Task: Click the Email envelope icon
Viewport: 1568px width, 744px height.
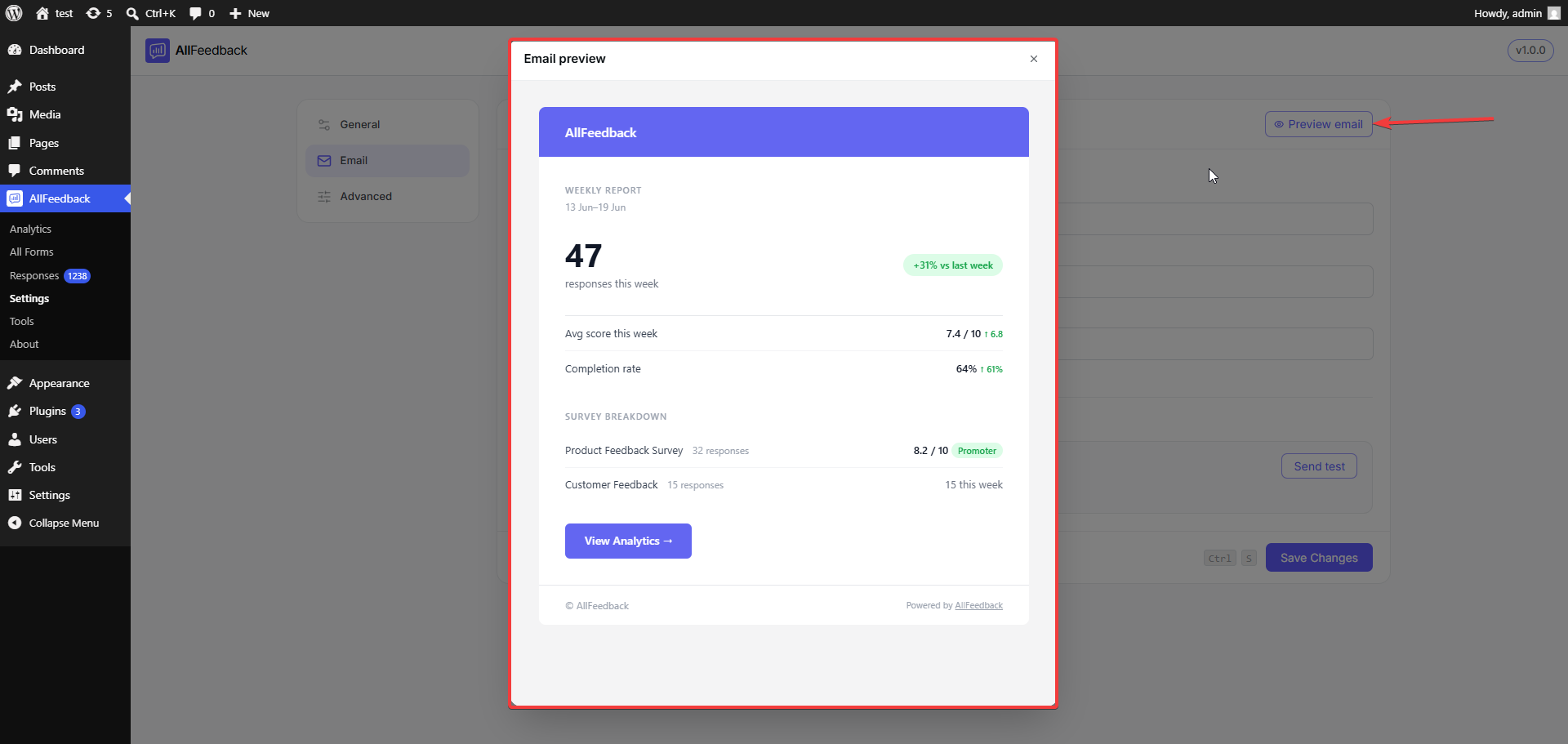Action: (324, 161)
